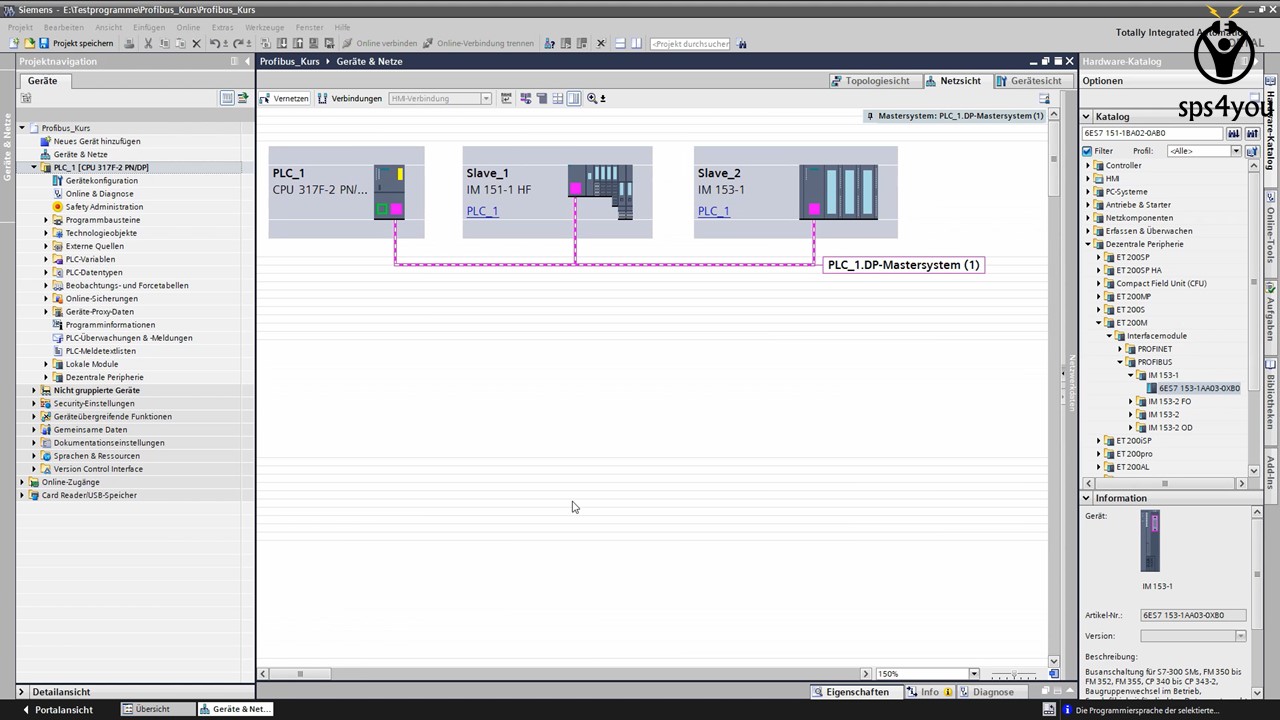The image size is (1280, 720).
Task: Collapse the Dezentrale Peripherie catalog folder
Action: point(1088,244)
